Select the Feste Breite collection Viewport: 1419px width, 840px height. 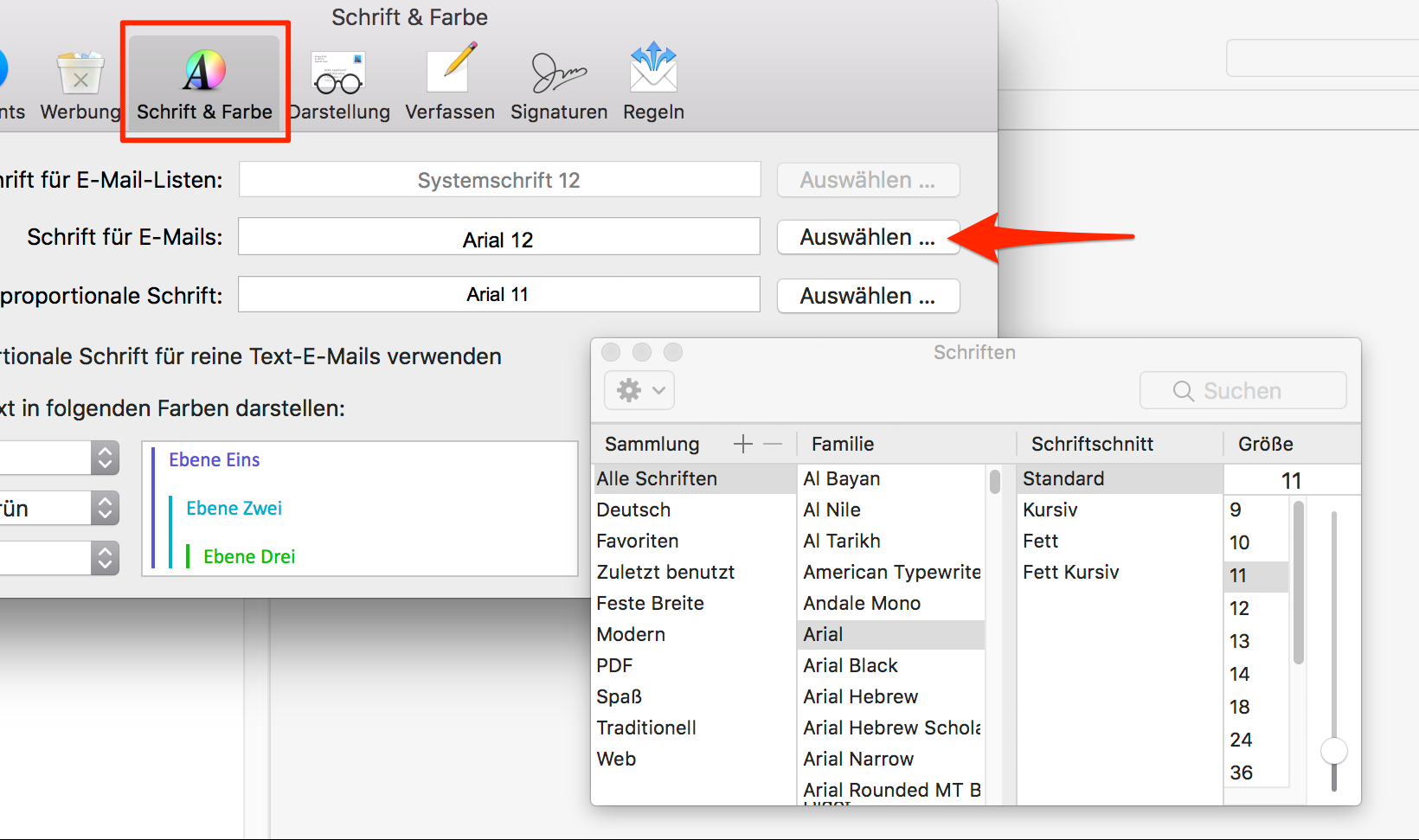tap(694, 603)
